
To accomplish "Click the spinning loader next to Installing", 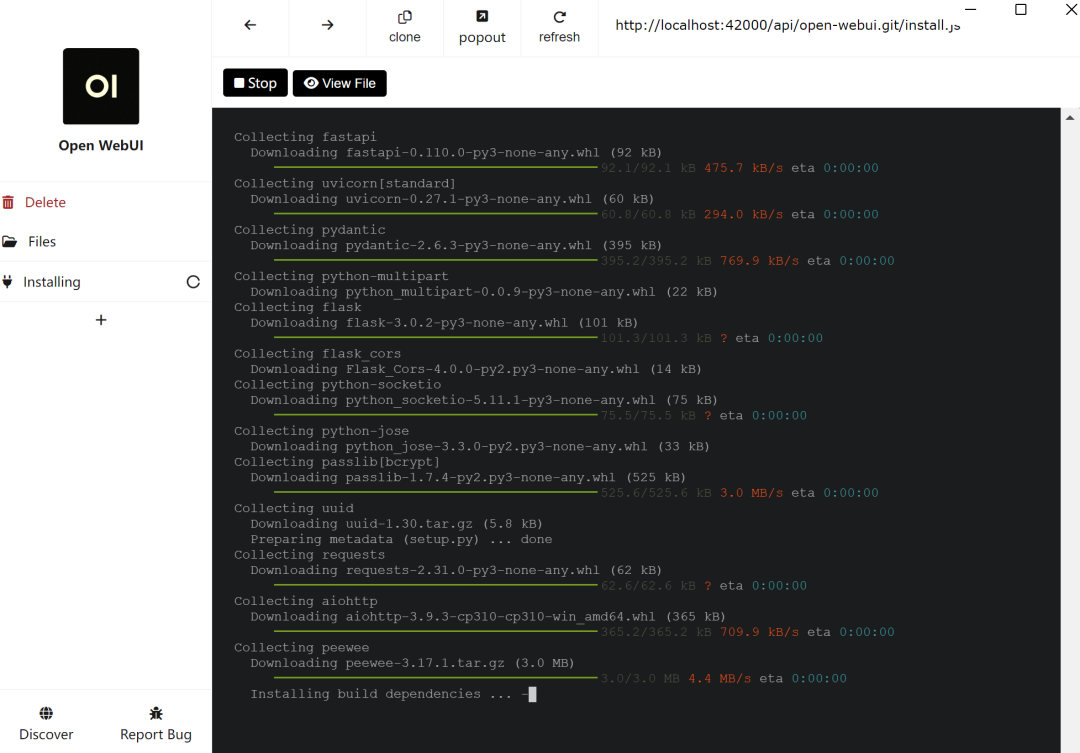I will (x=194, y=282).
